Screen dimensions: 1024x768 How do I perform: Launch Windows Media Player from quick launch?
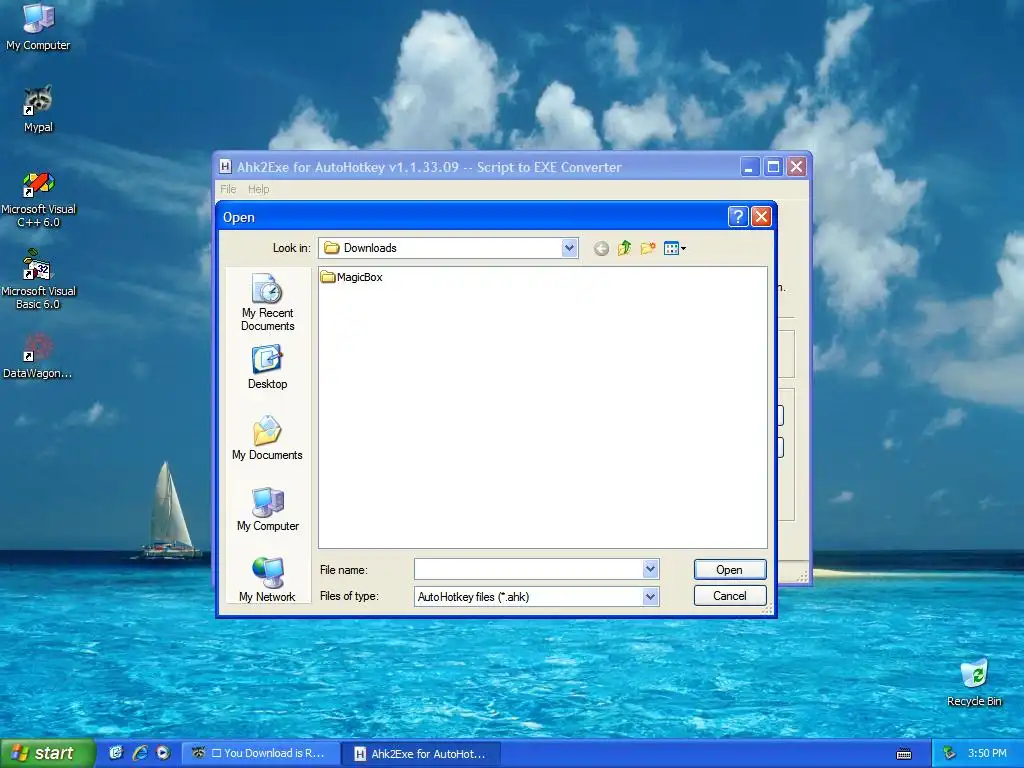coord(163,753)
